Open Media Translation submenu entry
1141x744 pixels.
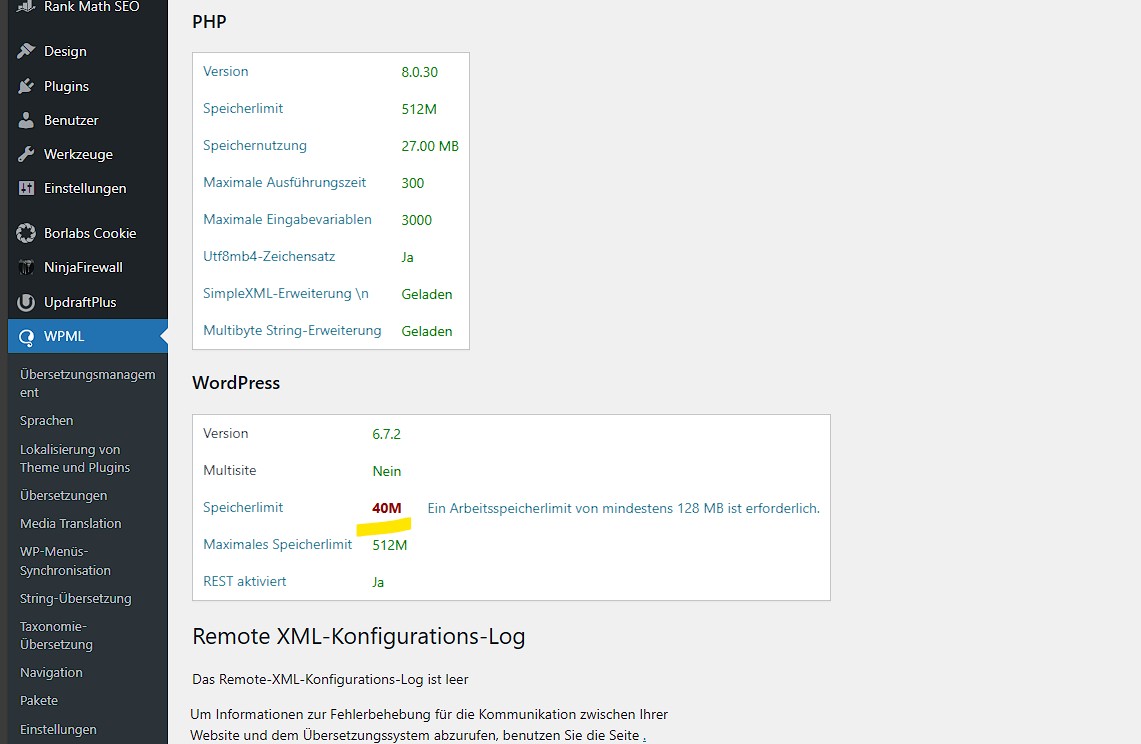point(70,523)
